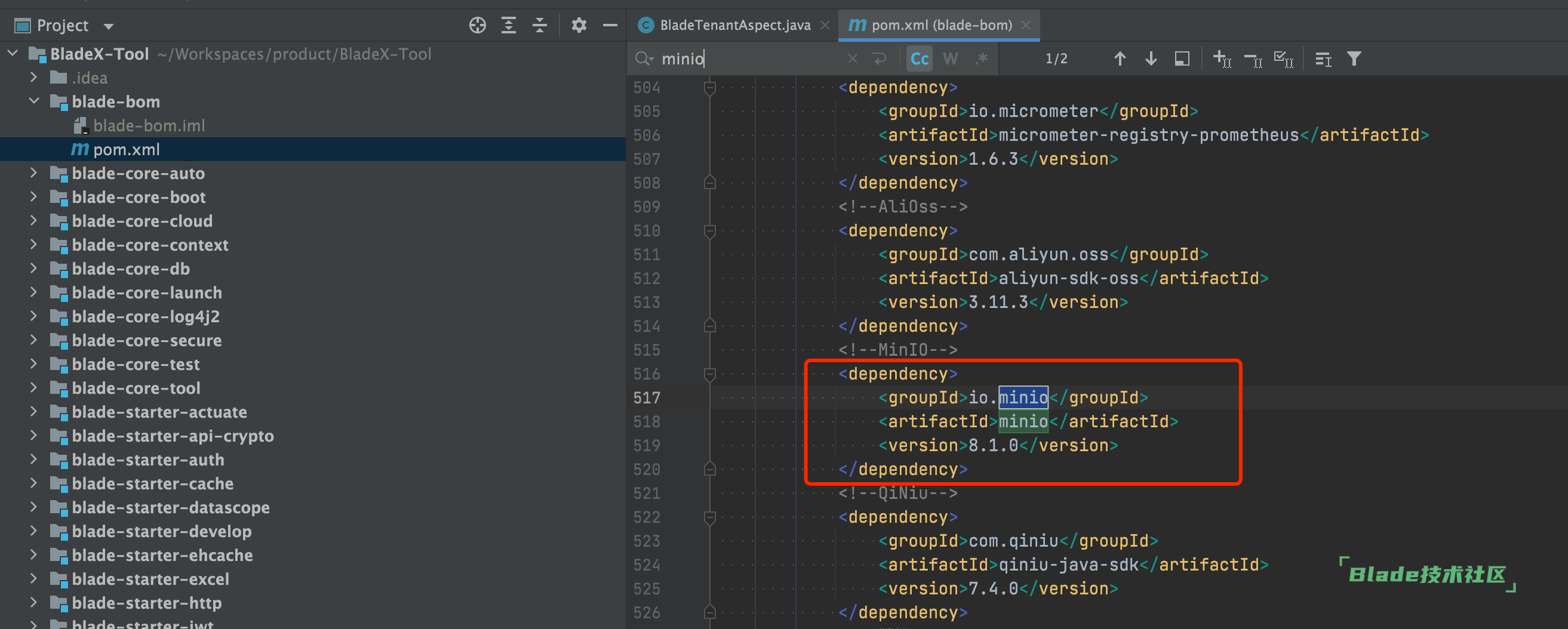The image size is (1568, 629).
Task: Expand the blade-core-cloud module
Action: 34,220
